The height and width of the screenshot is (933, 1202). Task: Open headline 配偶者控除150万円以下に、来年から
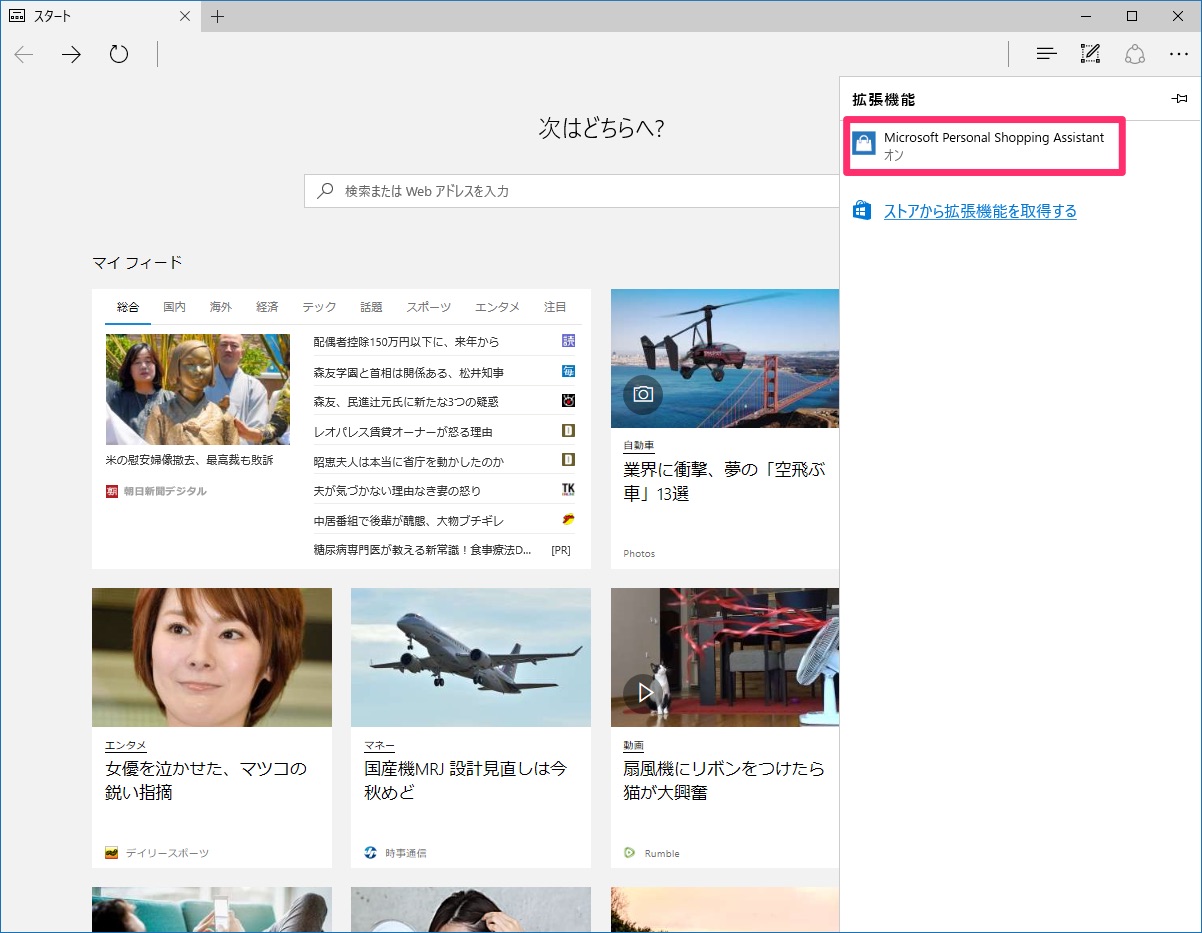click(406, 342)
